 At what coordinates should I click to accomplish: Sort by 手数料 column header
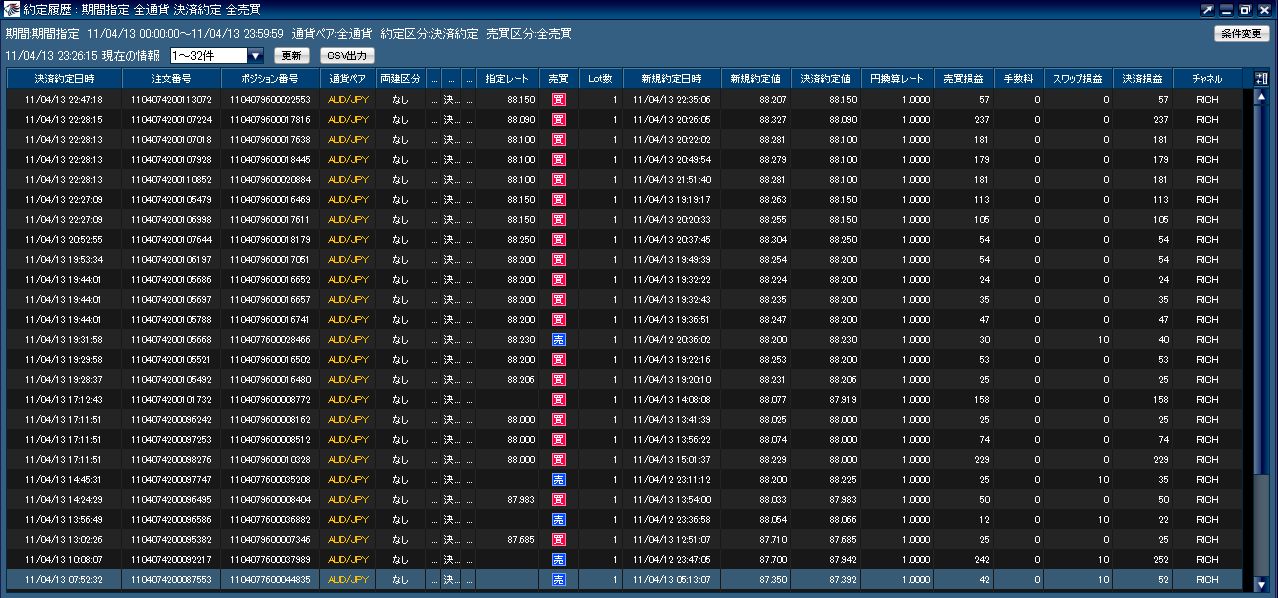tap(1019, 78)
